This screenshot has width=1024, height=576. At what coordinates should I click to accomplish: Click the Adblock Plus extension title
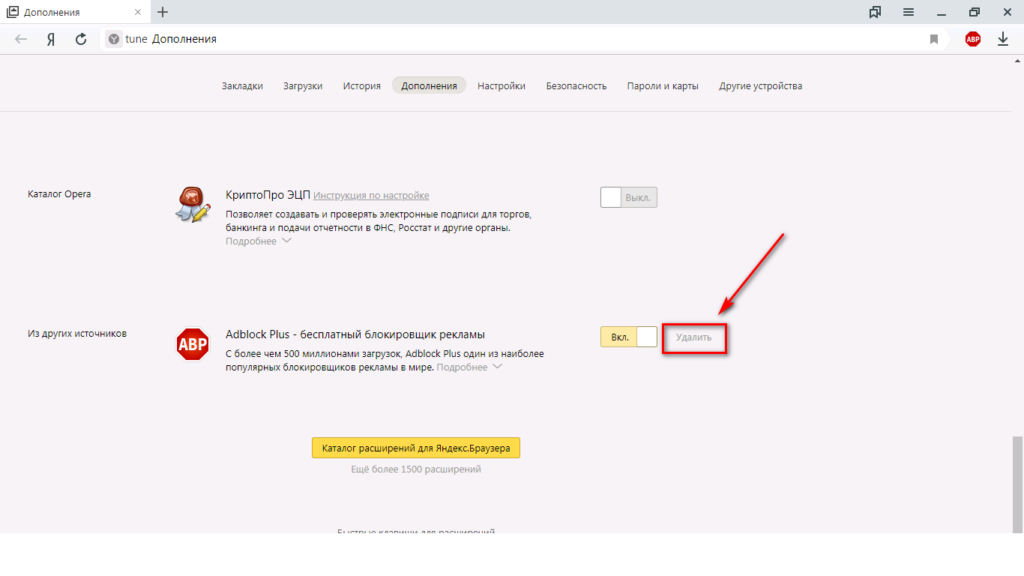pos(355,334)
